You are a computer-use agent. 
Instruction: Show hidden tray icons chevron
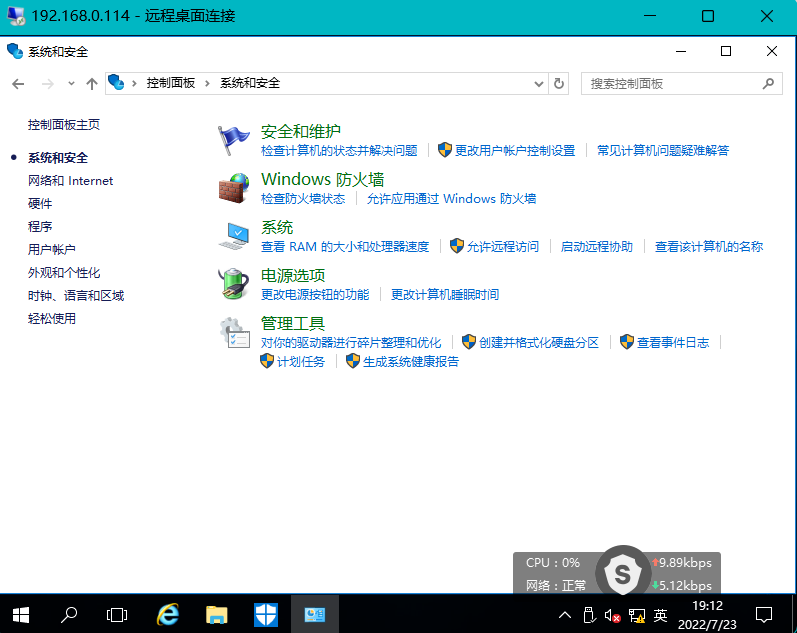pos(565,615)
